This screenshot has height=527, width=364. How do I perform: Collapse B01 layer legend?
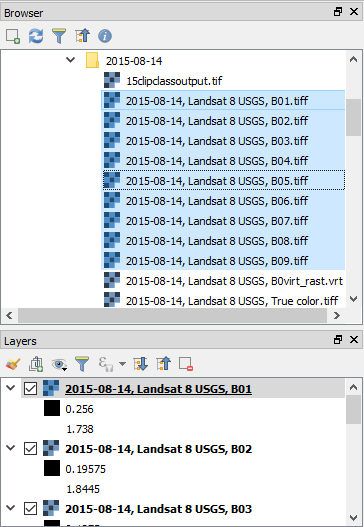[x=11, y=388]
